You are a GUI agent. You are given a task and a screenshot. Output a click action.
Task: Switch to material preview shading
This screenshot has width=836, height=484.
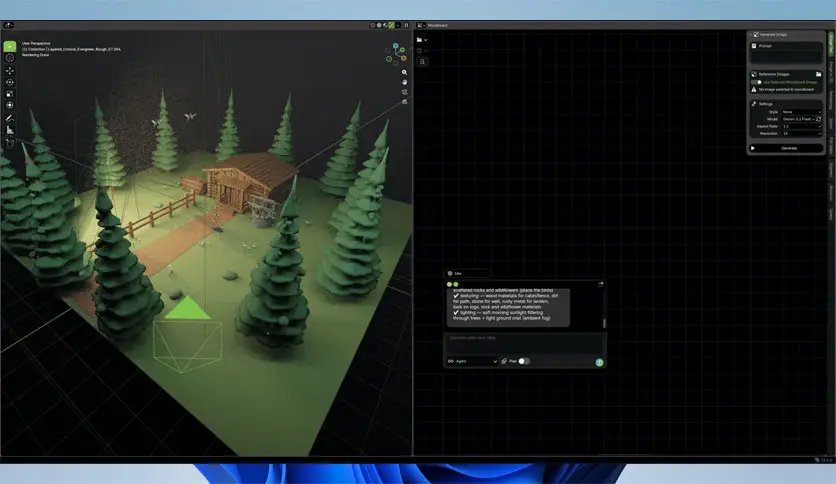pos(385,25)
